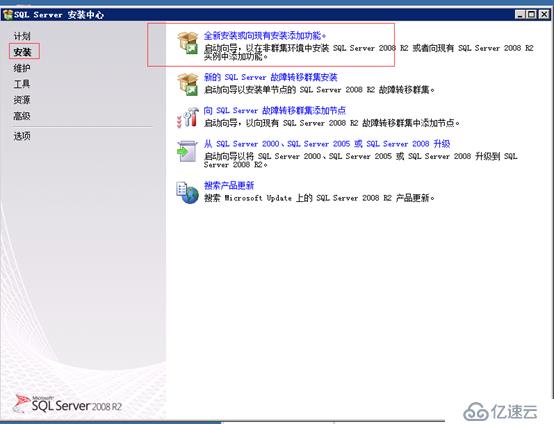Minimize the SQL Server 安装中心 window
This screenshot has height=424, width=554.
(x=520, y=14)
